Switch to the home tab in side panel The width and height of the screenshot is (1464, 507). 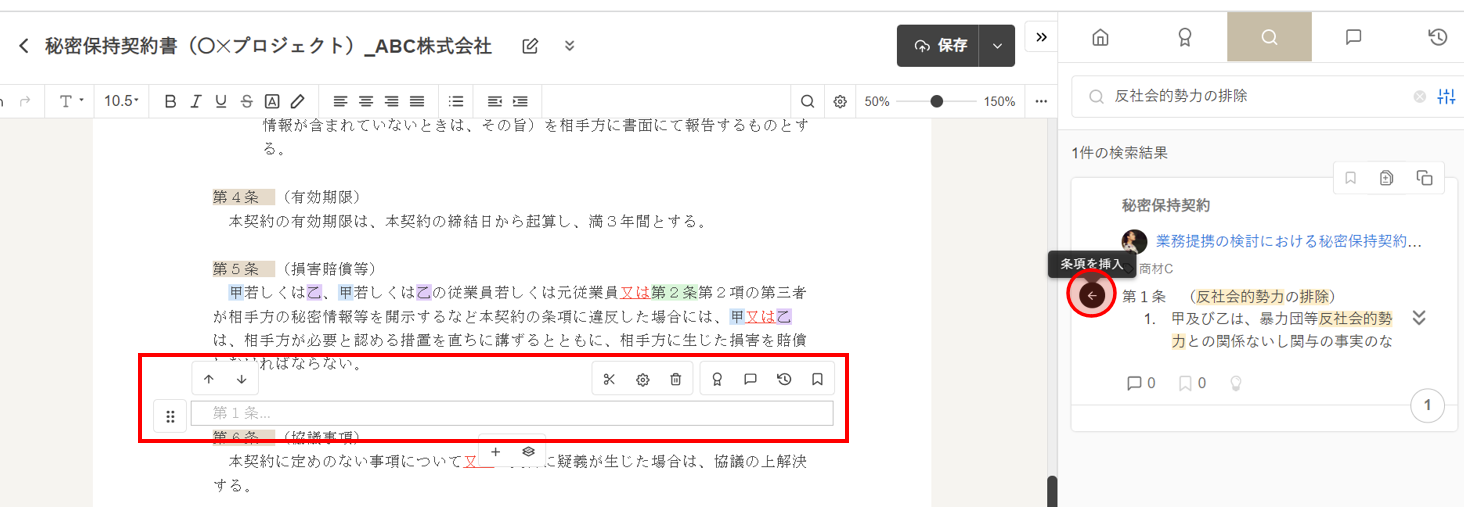point(1100,38)
